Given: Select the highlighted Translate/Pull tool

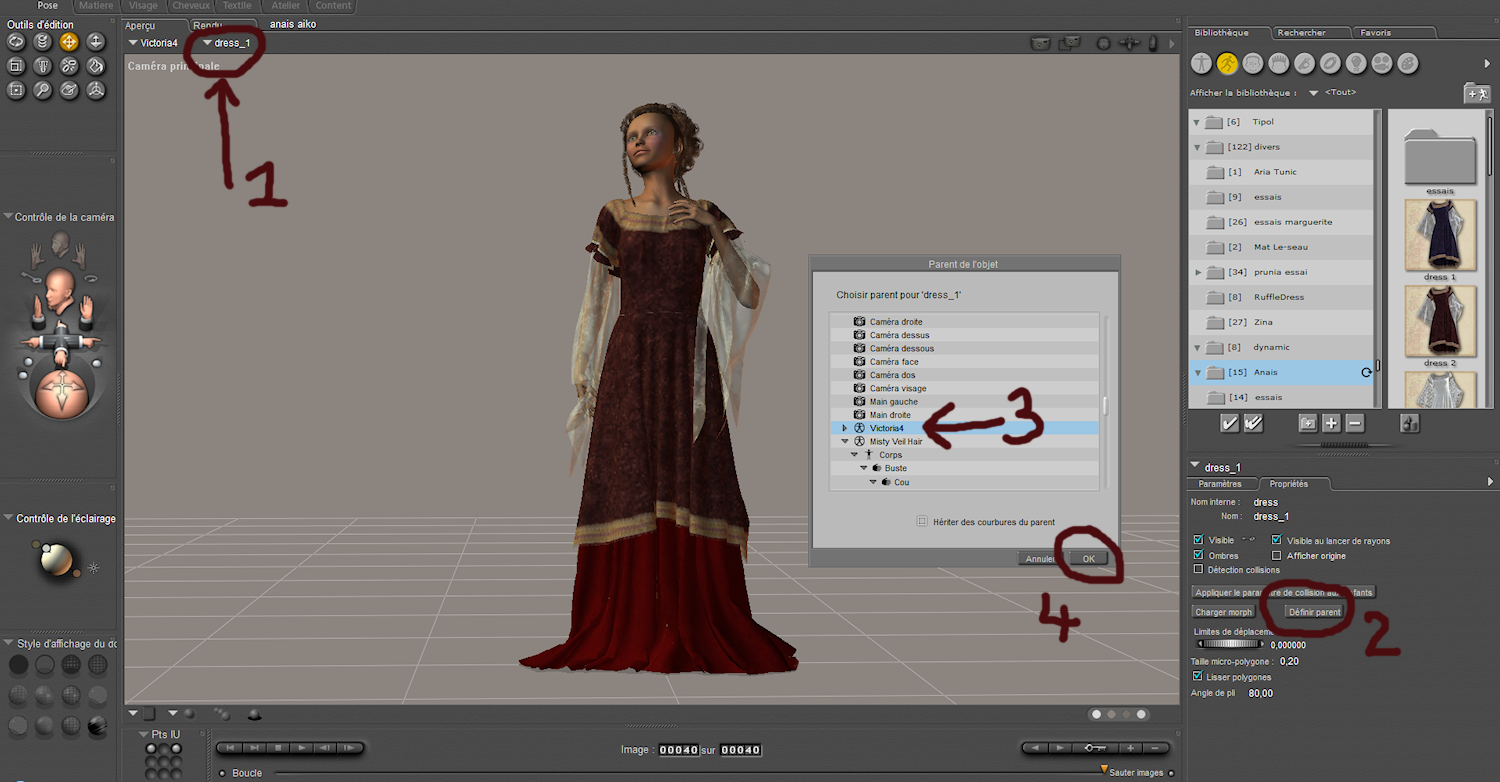Looking at the screenshot, I should point(69,41).
